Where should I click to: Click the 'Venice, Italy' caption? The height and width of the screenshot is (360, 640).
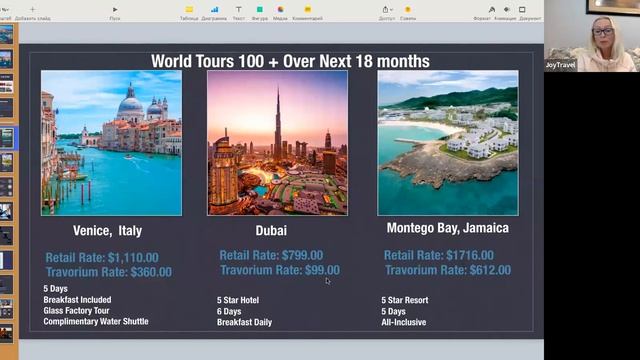coord(107,231)
